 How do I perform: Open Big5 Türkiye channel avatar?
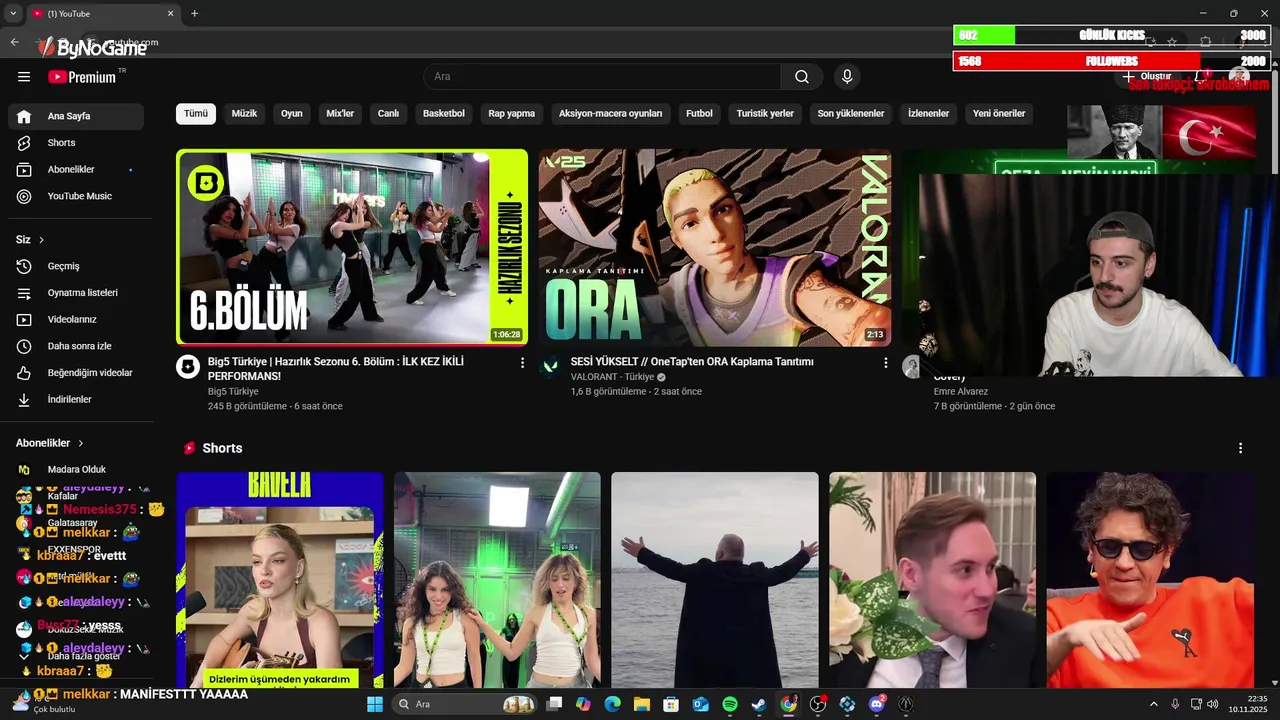point(188,366)
